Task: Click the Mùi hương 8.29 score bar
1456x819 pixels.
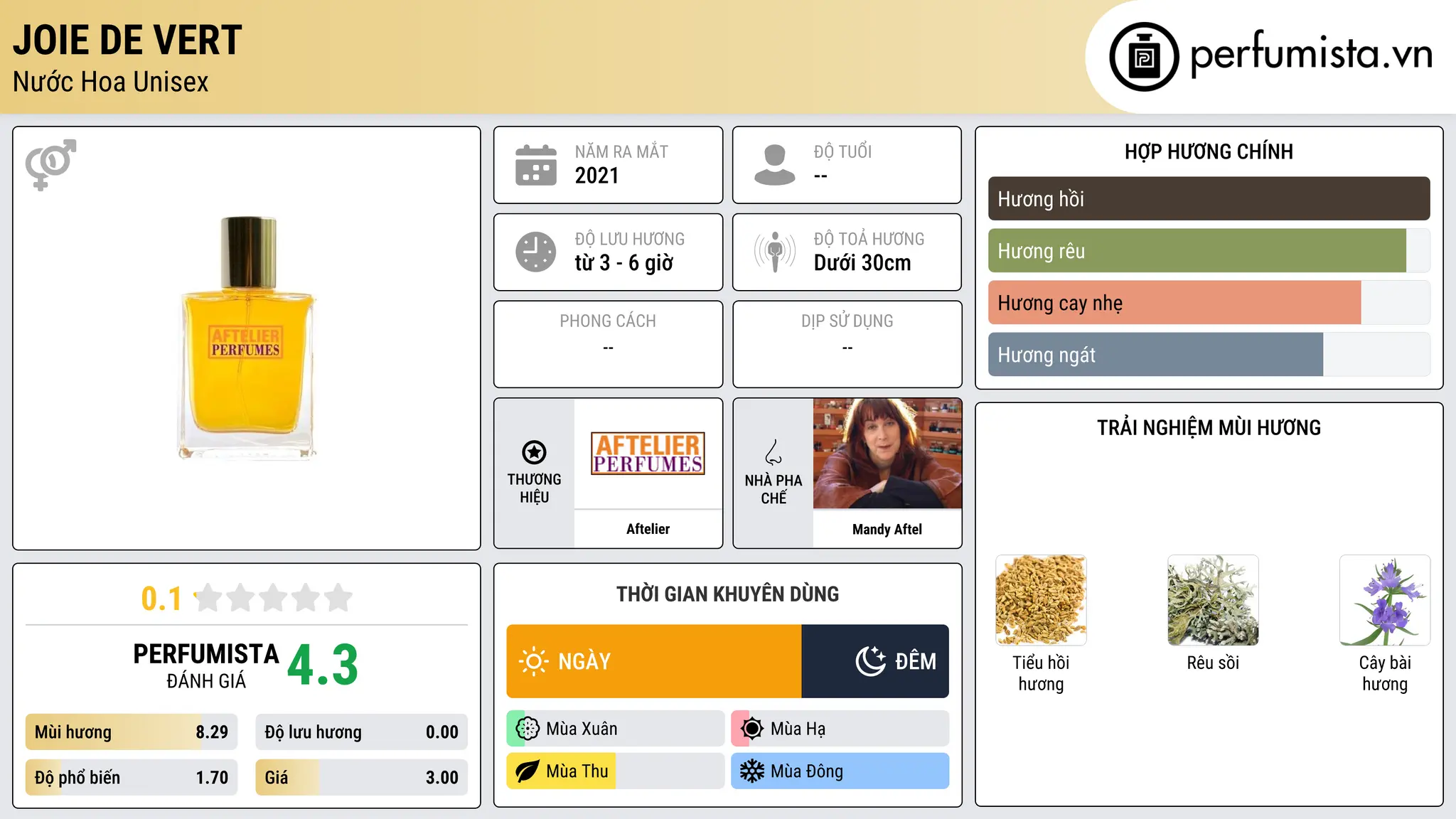Action: 132,732
